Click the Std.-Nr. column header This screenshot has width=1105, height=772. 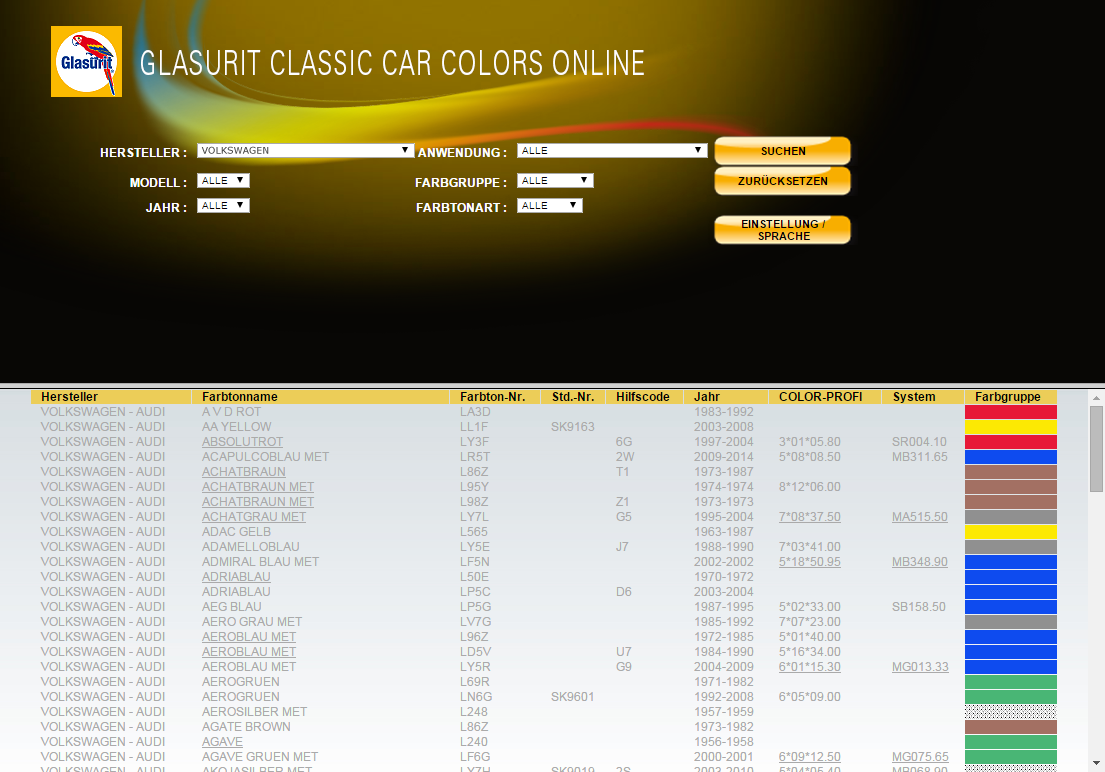click(573, 397)
